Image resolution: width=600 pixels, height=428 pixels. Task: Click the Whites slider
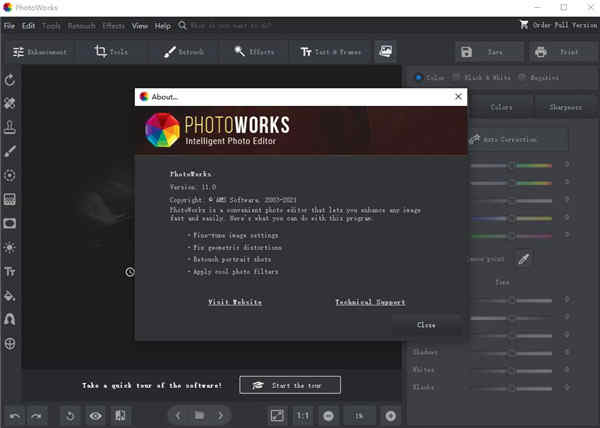pos(512,371)
